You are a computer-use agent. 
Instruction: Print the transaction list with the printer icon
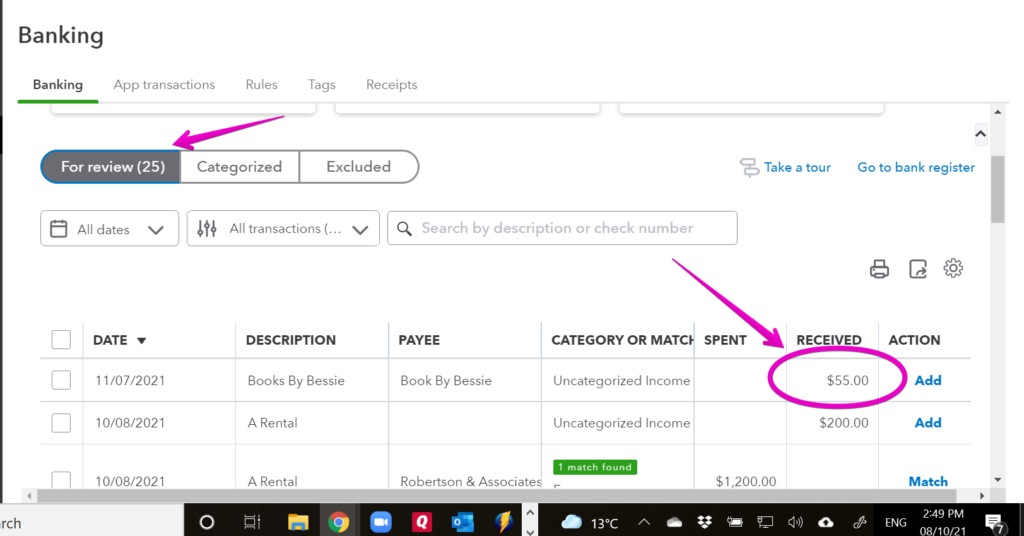point(879,268)
